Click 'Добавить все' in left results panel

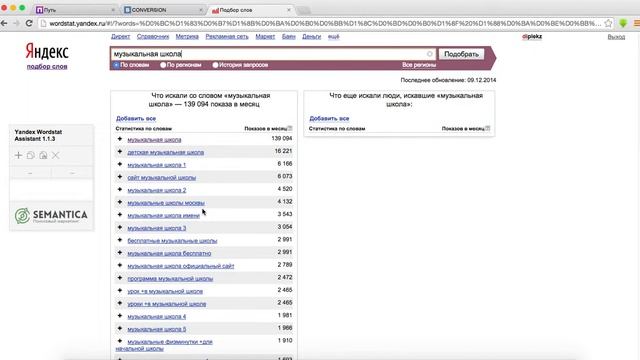[136, 118]
